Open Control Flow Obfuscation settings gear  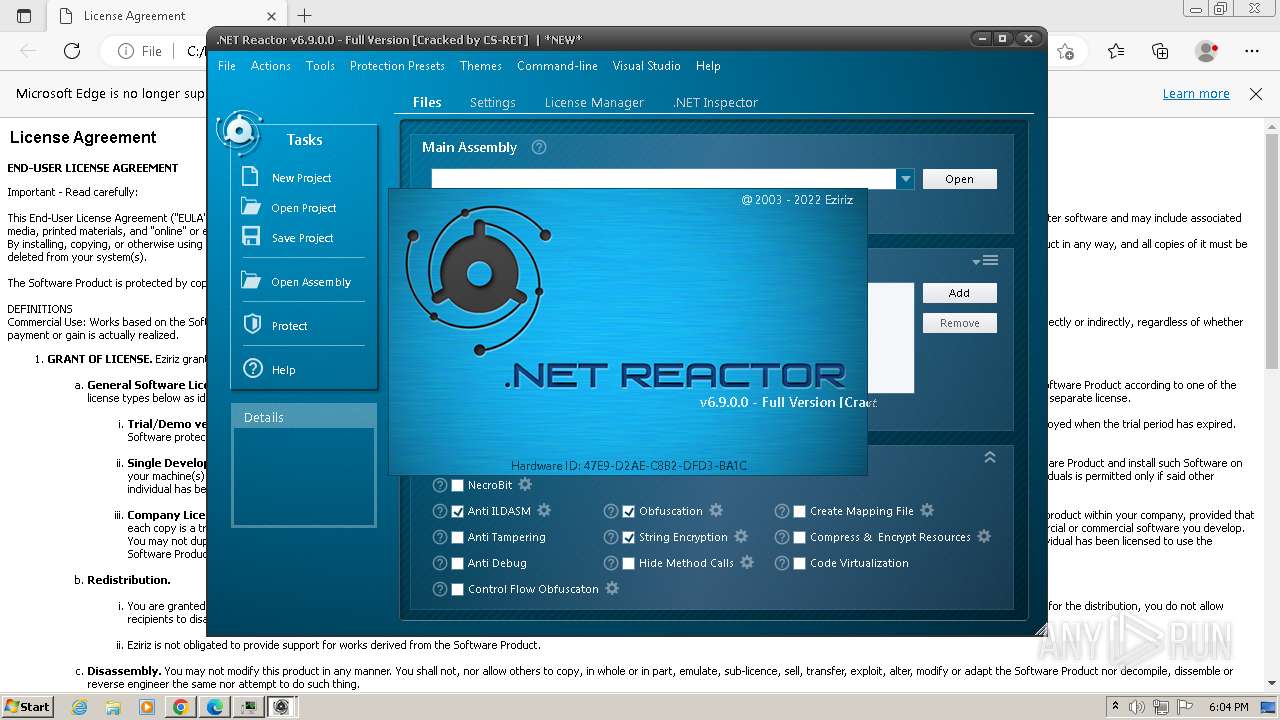pyautogui.click(x=612, y=589)
